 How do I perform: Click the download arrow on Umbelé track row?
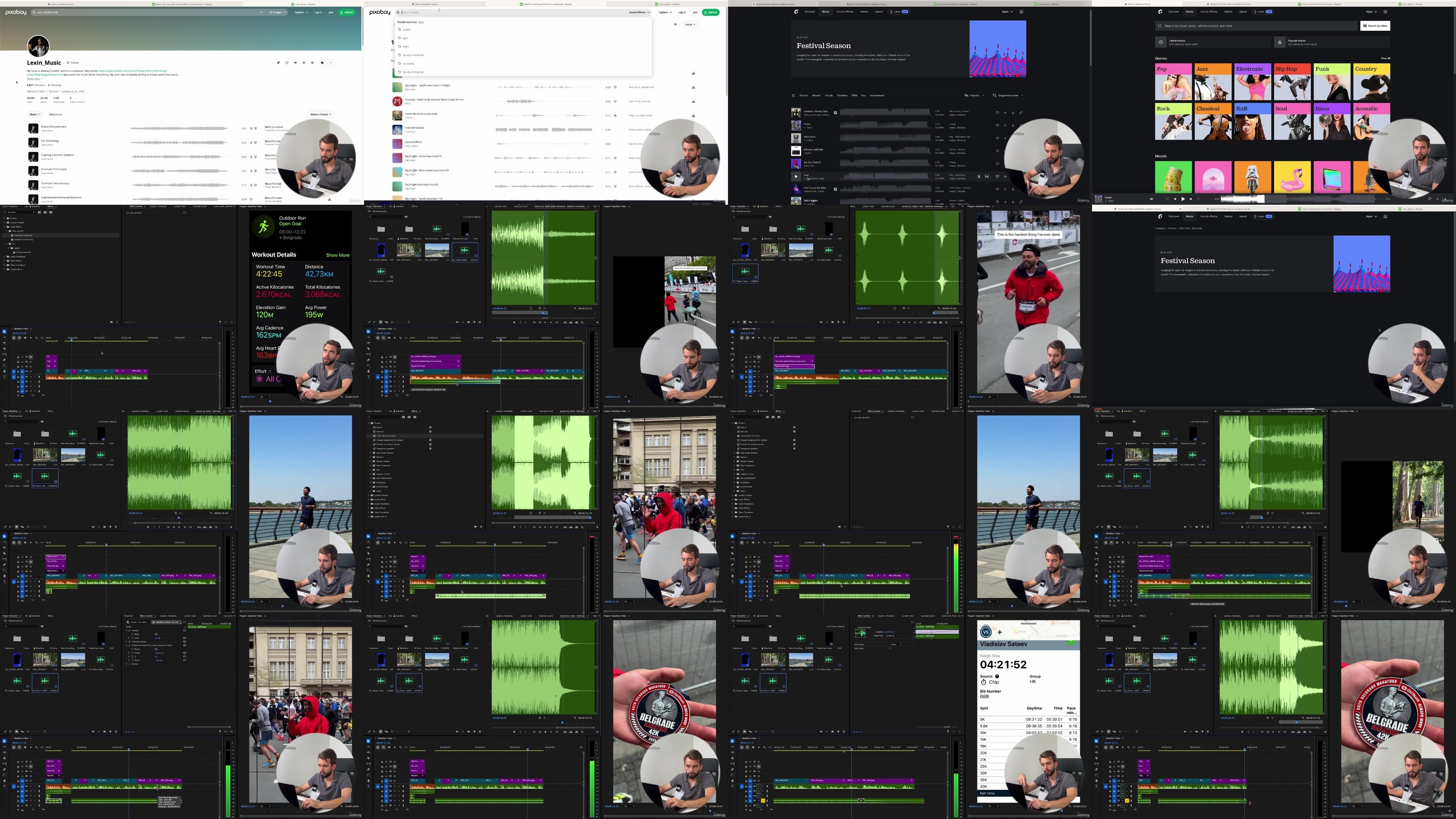pyautogui.click(x=1013, y=112)
